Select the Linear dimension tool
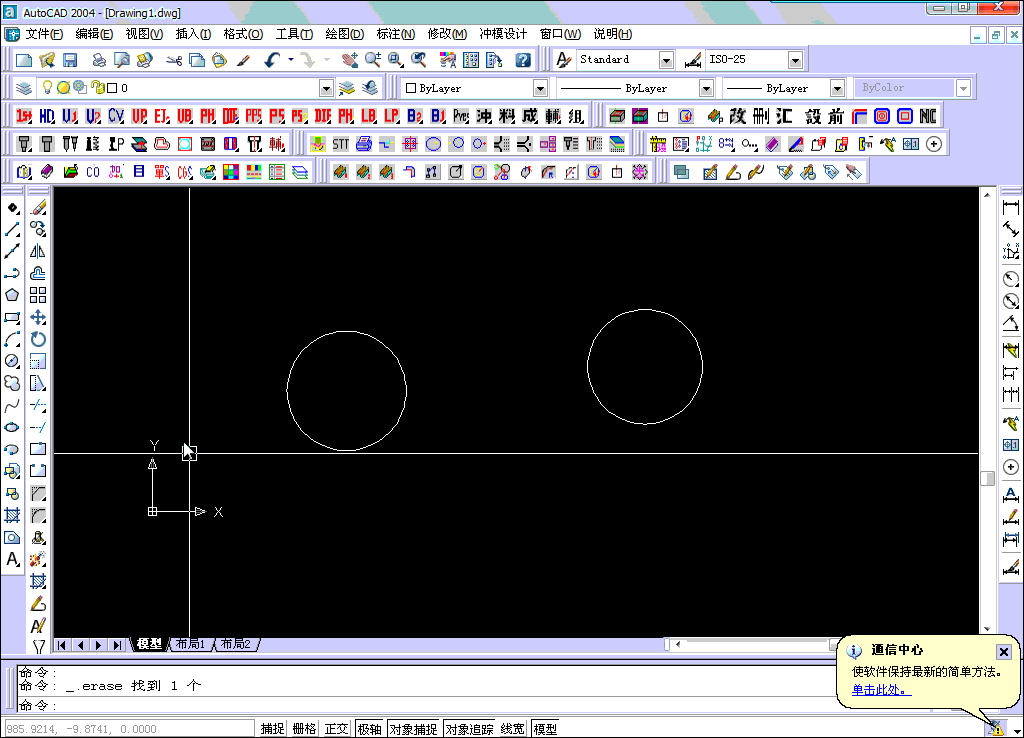 [1011, 207]
